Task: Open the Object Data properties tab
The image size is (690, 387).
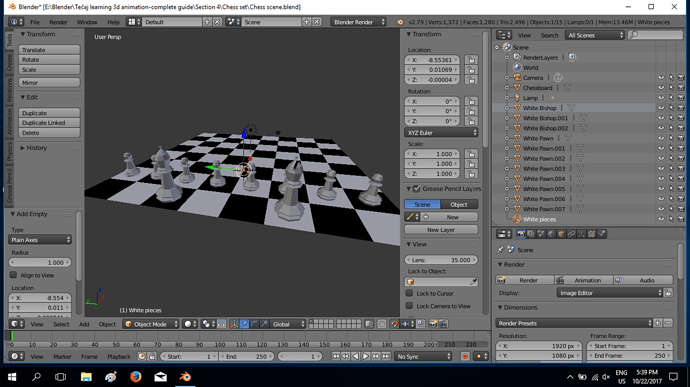Action: (581, 234)
